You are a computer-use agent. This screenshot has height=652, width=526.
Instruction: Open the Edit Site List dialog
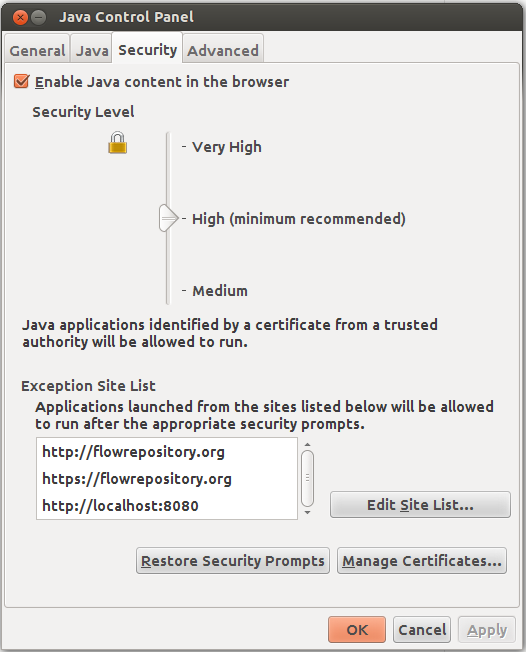click(x=420, y=505)
